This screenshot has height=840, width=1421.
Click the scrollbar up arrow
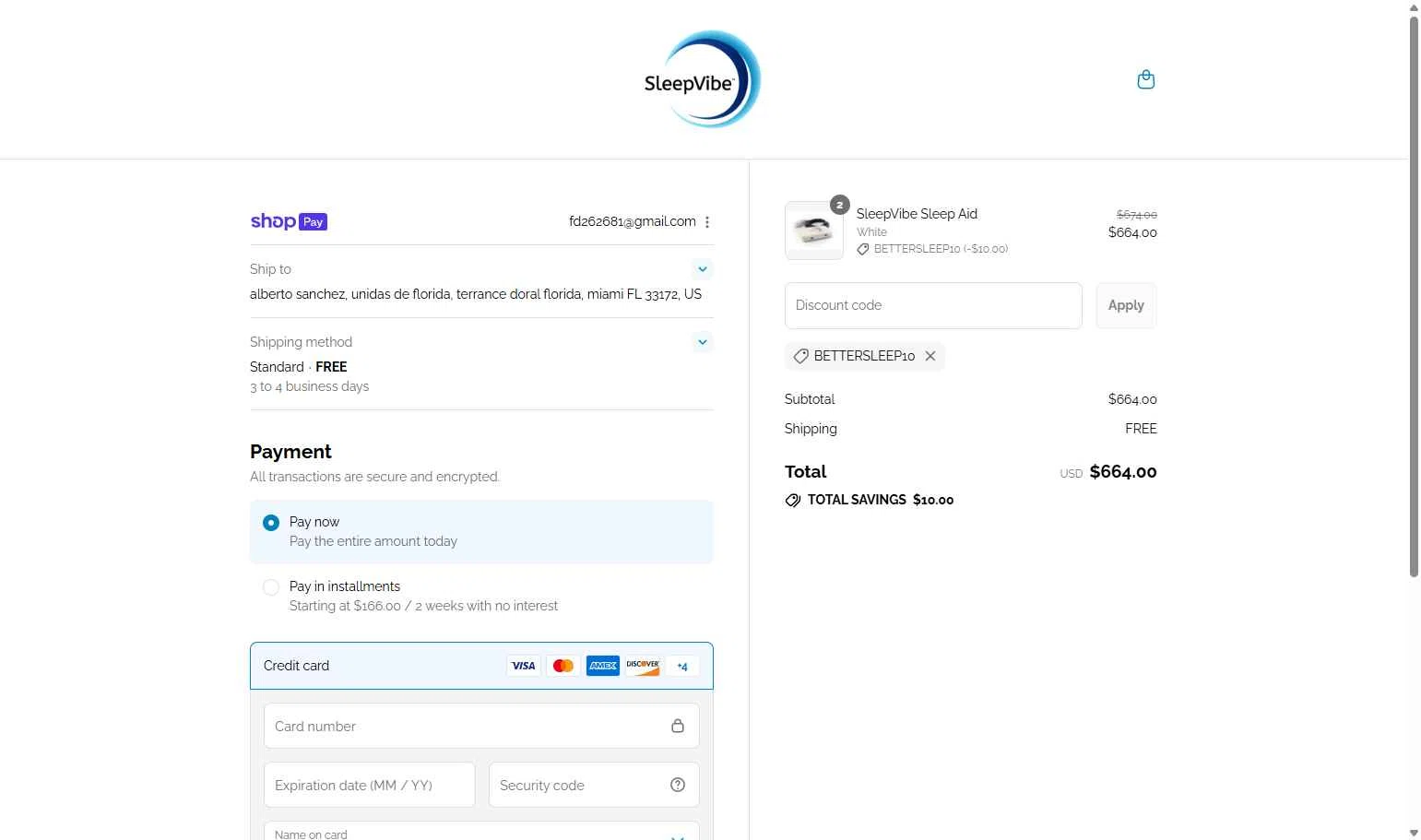(x=1414, y=7)
